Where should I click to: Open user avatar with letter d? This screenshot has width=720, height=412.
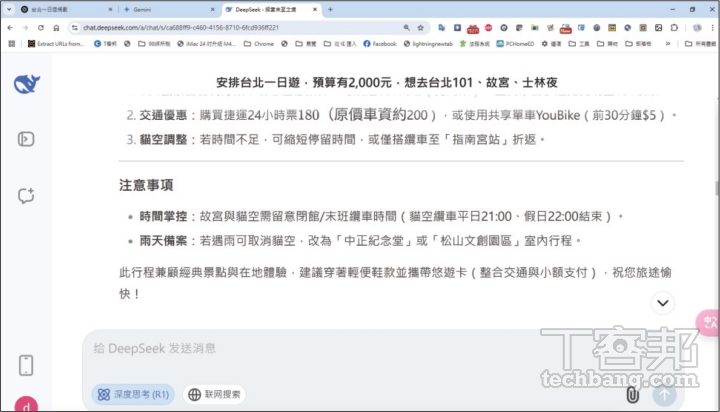point(26,404)
